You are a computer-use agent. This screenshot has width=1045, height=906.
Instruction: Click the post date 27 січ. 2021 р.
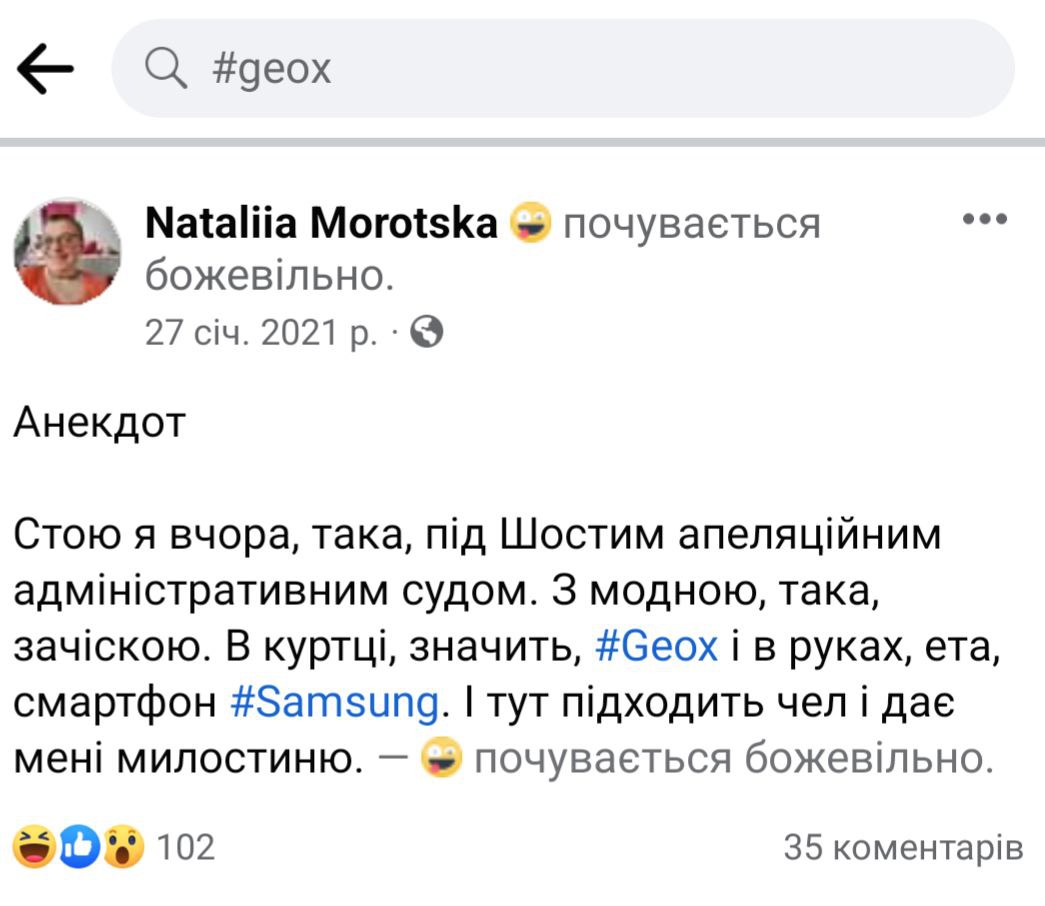pyautogui.click(x=260, y=332)
